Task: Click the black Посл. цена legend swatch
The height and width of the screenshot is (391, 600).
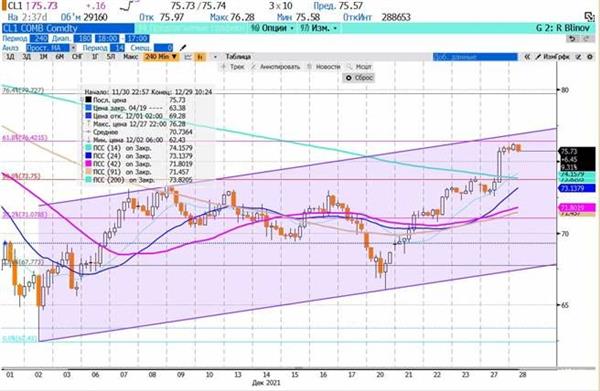Action: [88, 100]
